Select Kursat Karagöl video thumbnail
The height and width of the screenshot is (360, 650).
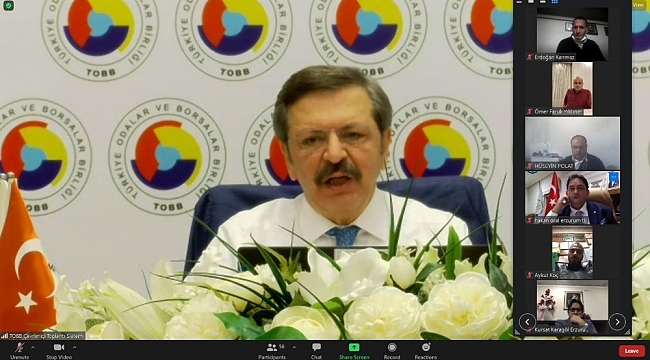572,307
